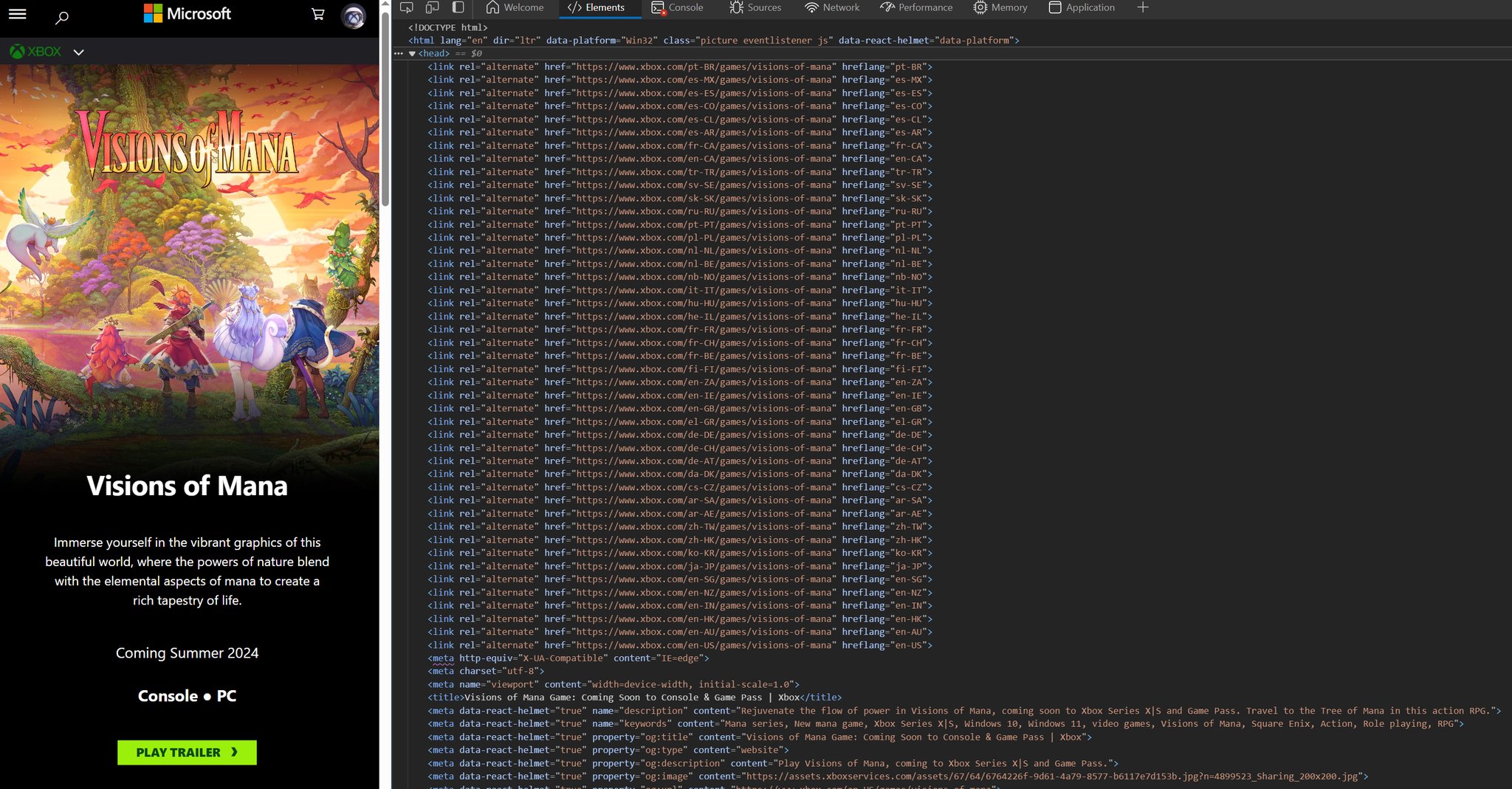This screenshot has width=1512, height=789.
Task: Select the og:title meta line
Action: tap(760, 738)
